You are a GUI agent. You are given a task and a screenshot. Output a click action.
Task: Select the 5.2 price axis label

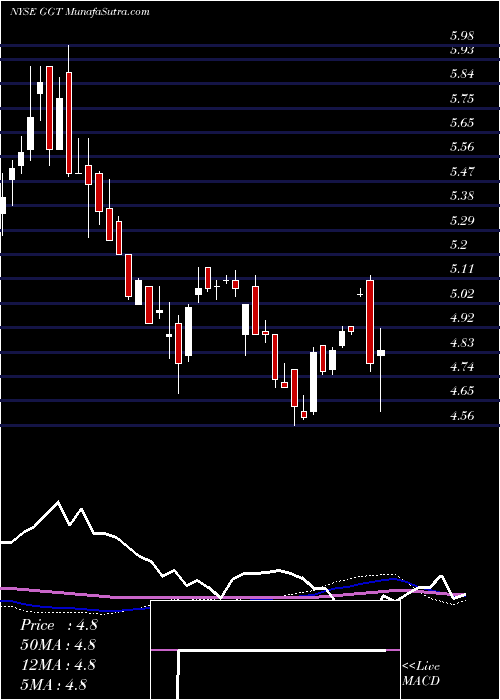(x=458, y=245)
